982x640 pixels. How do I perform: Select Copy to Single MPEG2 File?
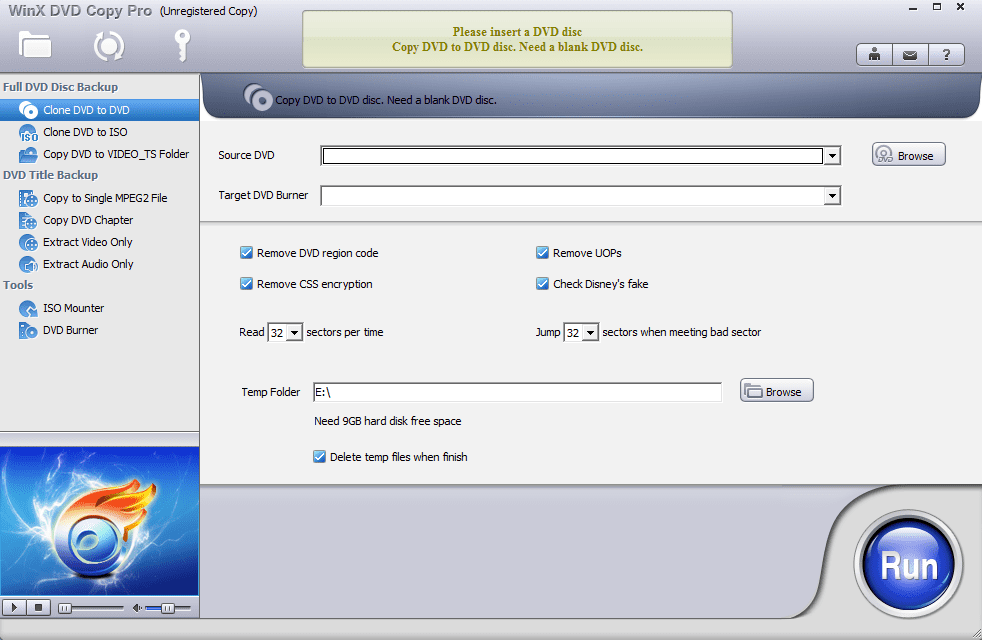point(100,198)
